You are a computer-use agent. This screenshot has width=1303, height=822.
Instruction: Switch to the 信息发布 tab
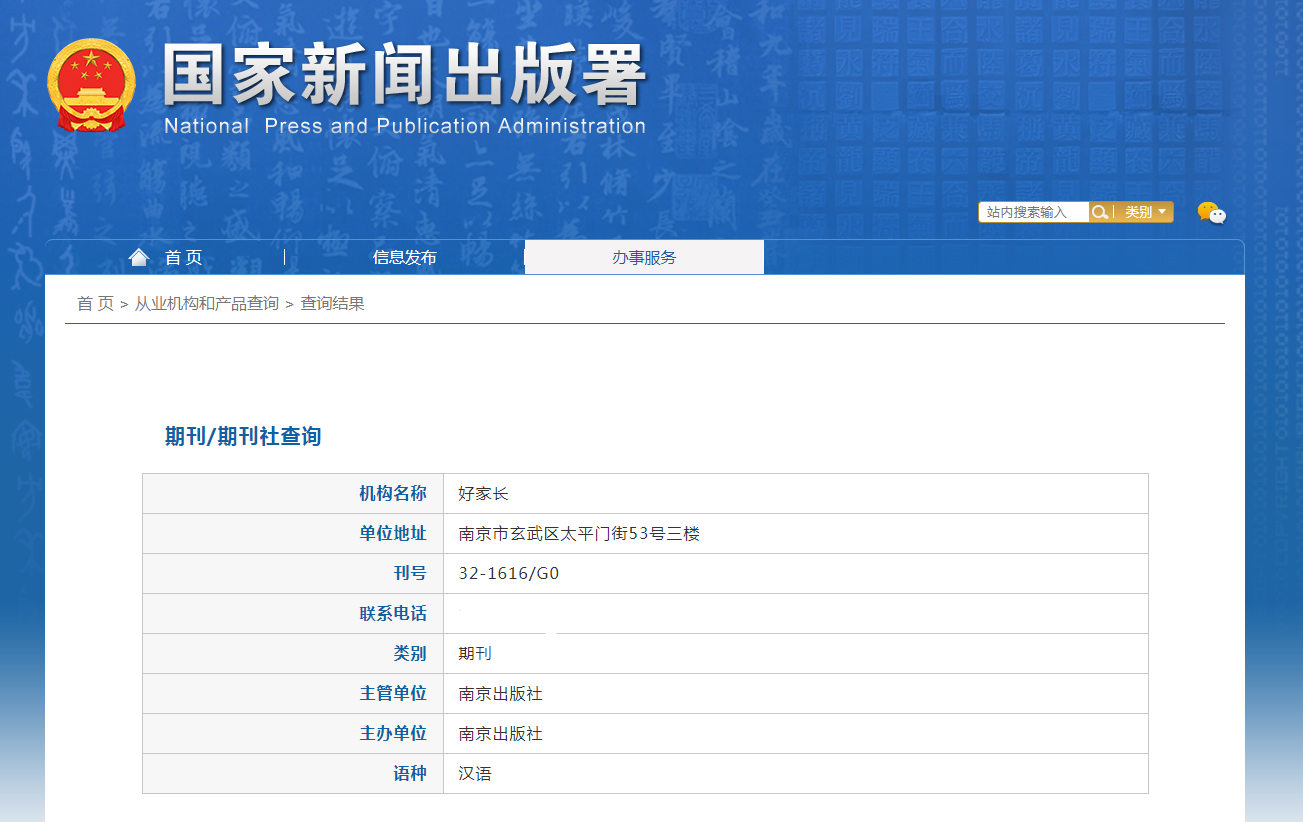coord(404,258)
